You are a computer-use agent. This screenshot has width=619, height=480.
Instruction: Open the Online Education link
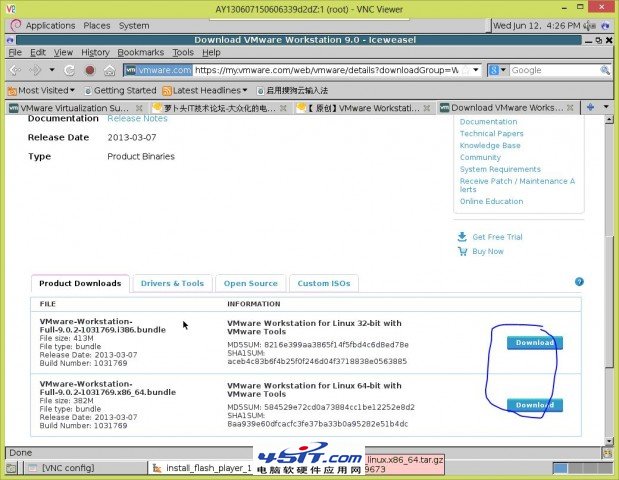coord(491,201)
